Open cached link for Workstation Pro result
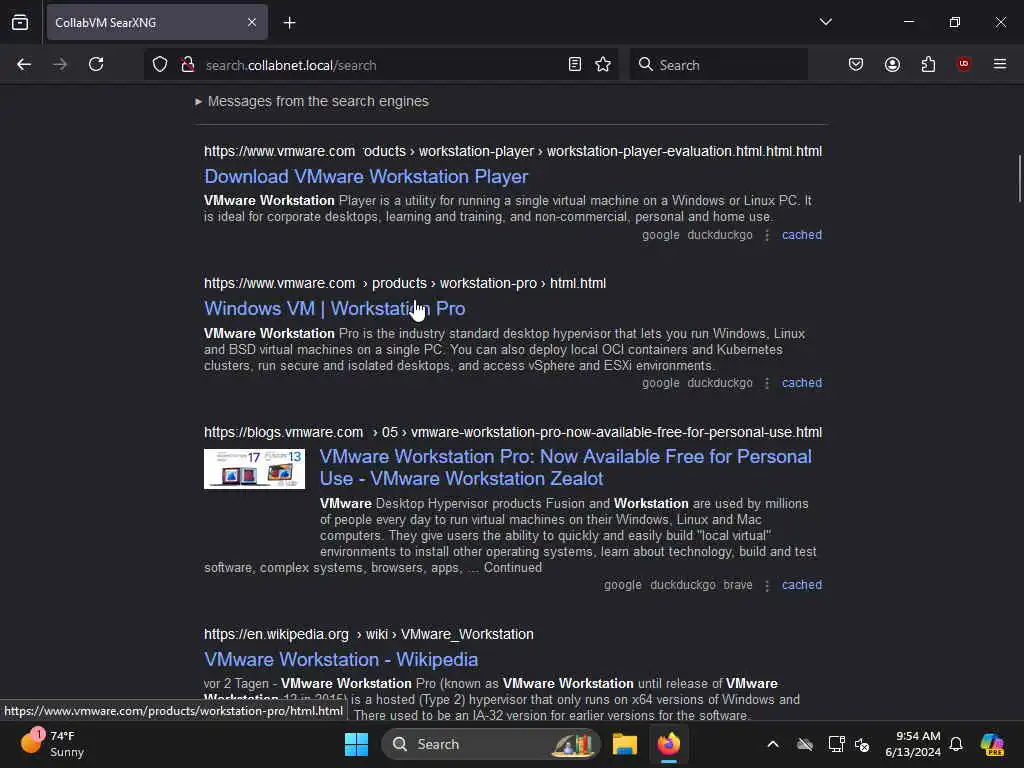 click(802, 383)
